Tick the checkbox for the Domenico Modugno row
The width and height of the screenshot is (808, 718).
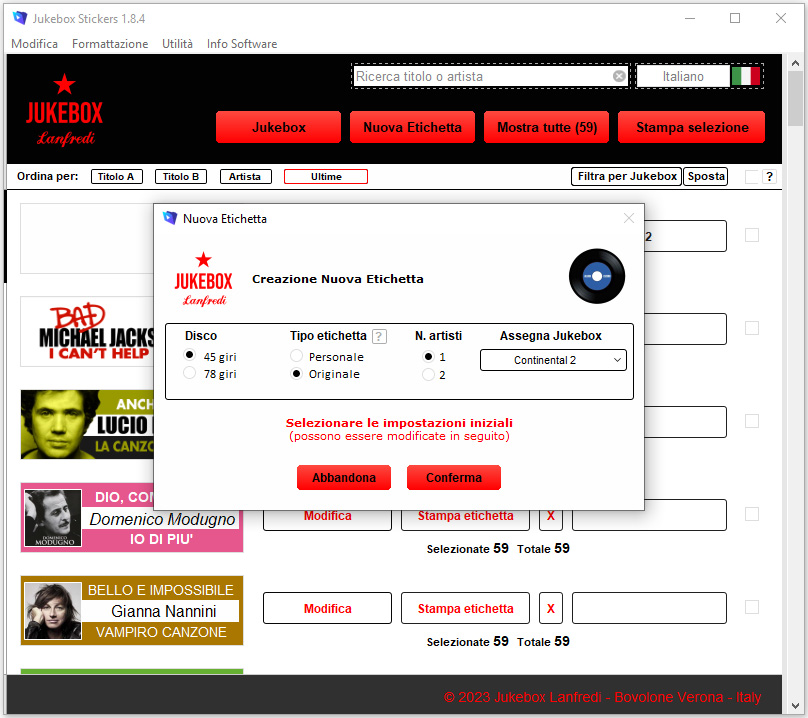pyautogui.click(x=752, y=514)
